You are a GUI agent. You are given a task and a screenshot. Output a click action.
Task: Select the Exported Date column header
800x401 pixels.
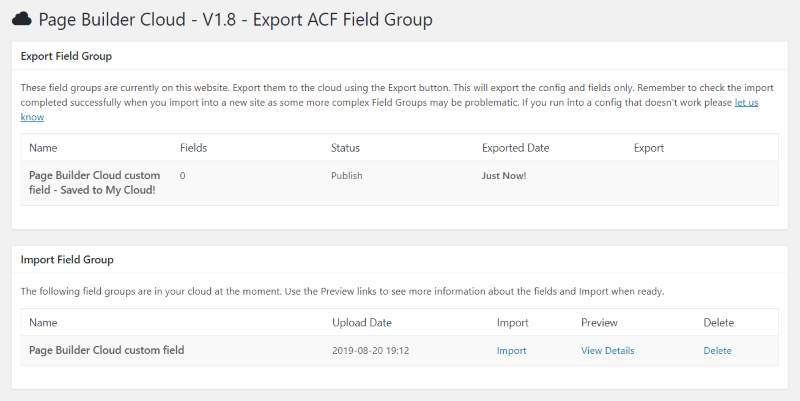(x=515, y=148)
